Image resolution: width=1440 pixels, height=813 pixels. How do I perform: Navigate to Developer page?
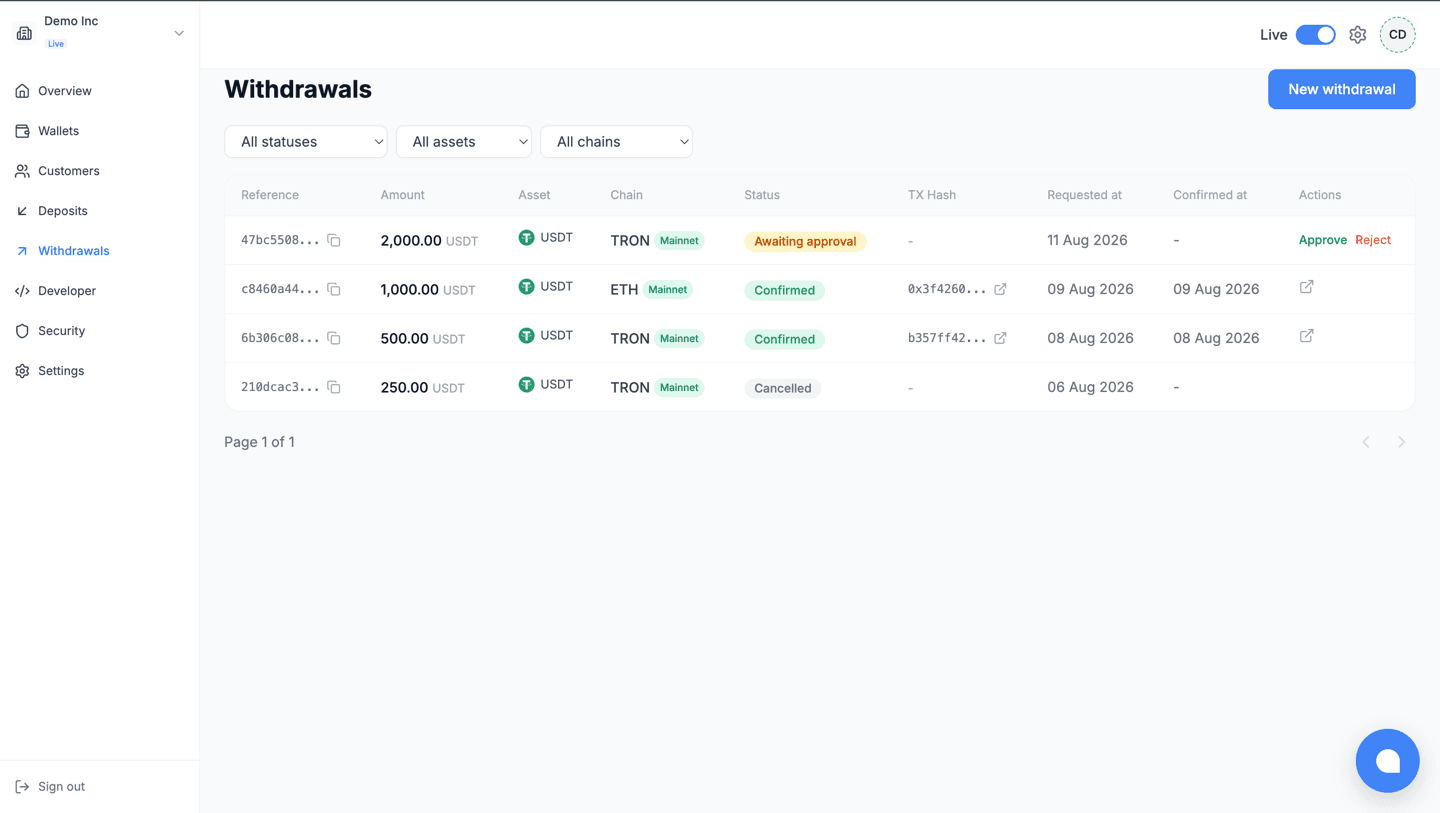tap(66, 291)
